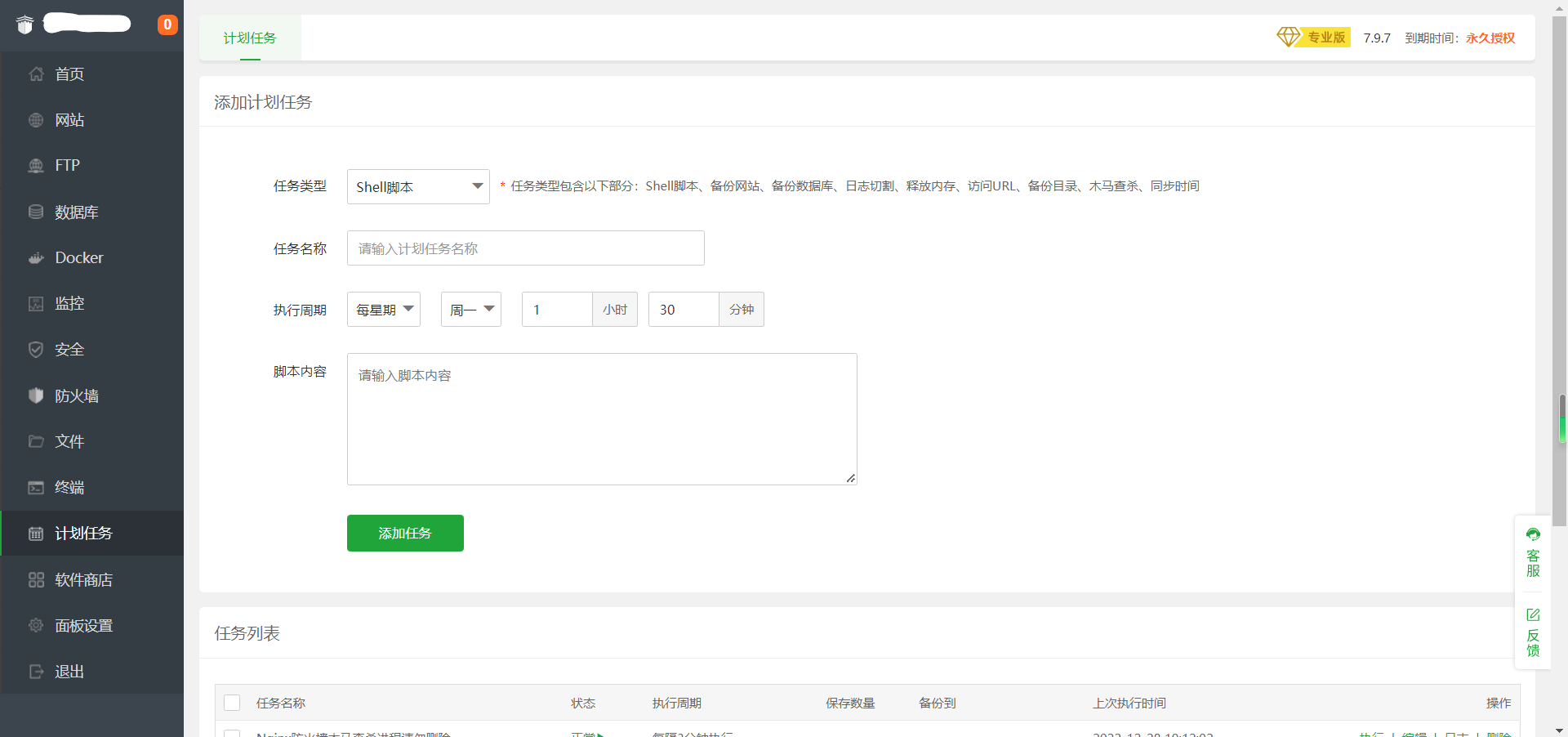Open the 周一 weekday dropdown
1568x737 pixels.
(x=471, y=310)
